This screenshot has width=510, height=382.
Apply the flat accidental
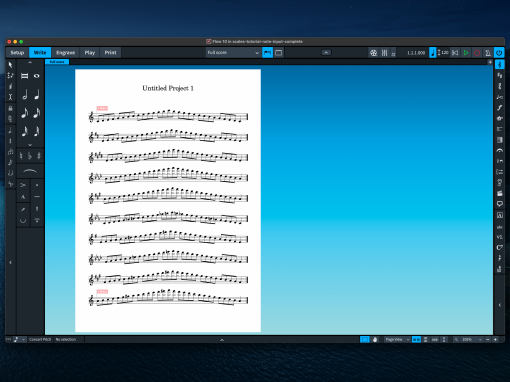30,156
